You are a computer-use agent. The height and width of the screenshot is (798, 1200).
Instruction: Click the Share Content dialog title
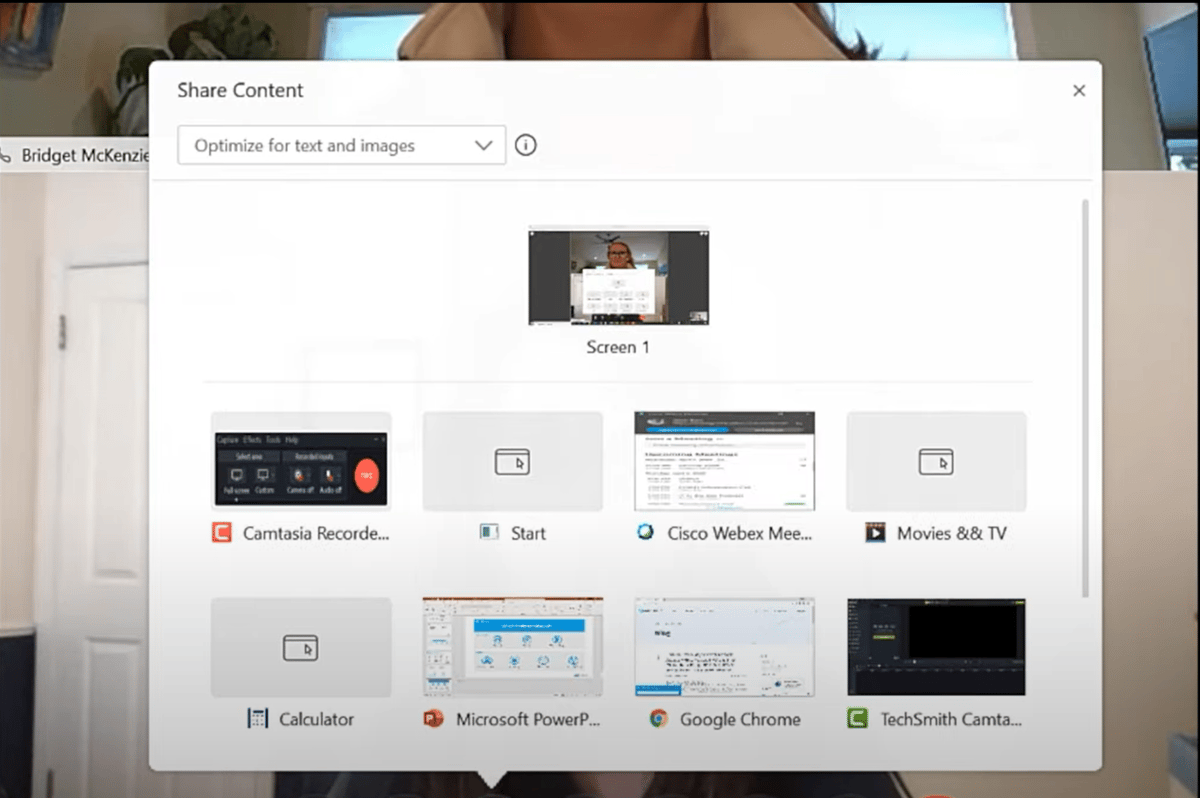(240, 90)
